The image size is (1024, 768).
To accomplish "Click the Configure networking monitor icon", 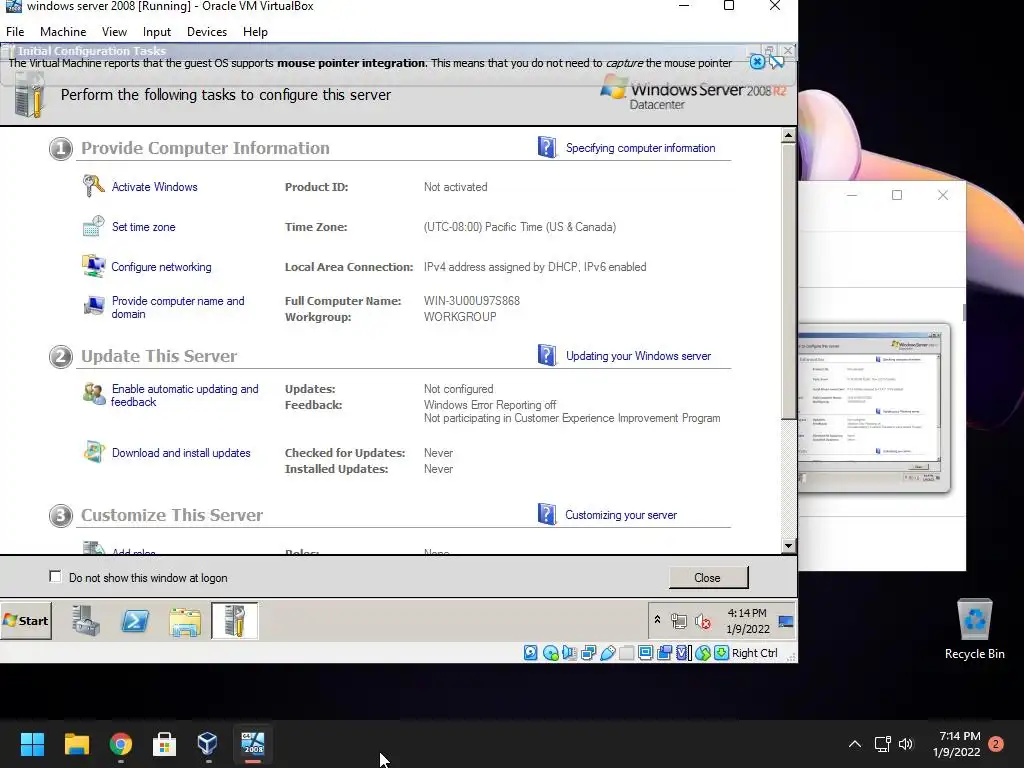I will (93, 266).
